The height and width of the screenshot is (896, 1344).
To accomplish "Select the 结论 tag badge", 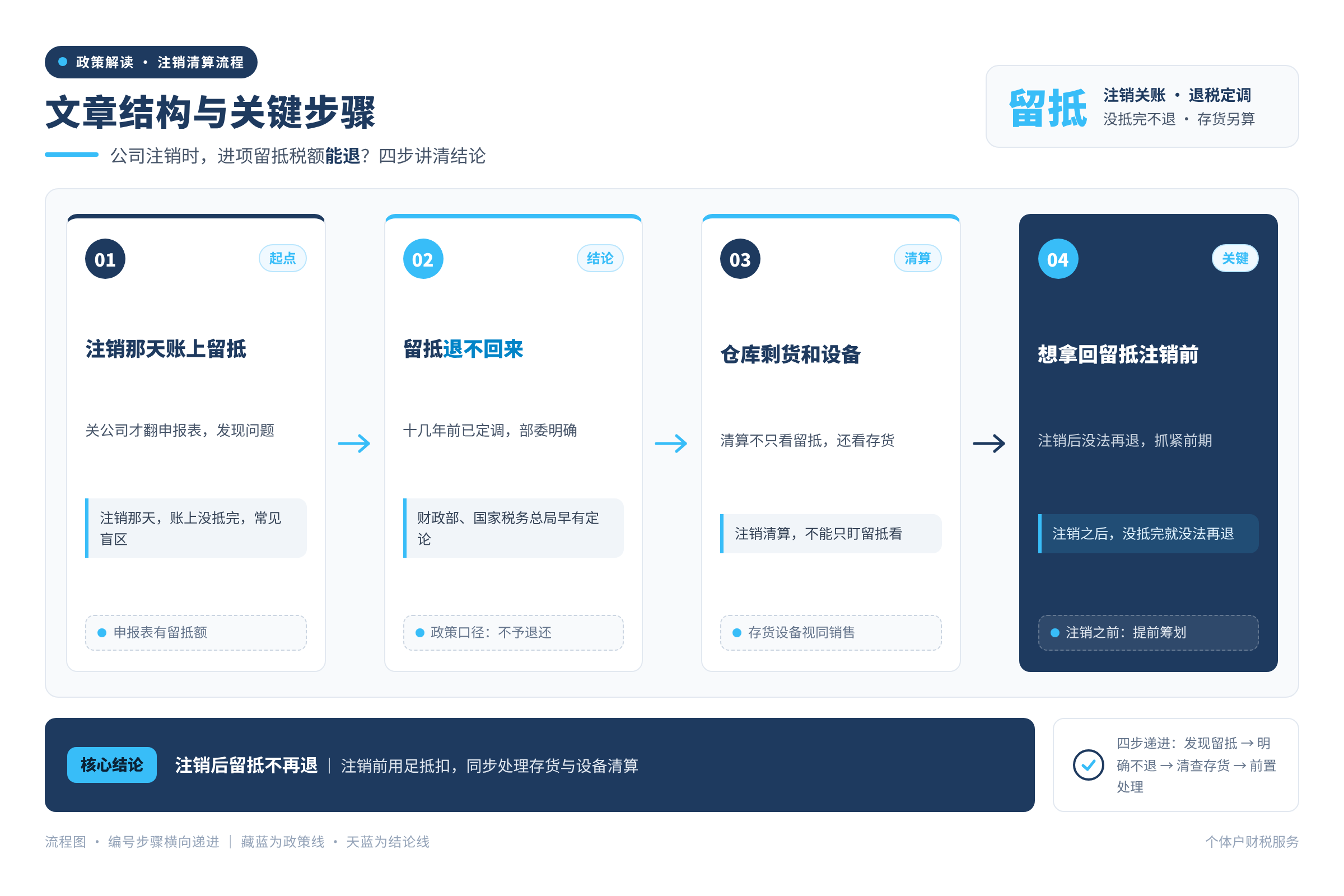I will (600, 258).
